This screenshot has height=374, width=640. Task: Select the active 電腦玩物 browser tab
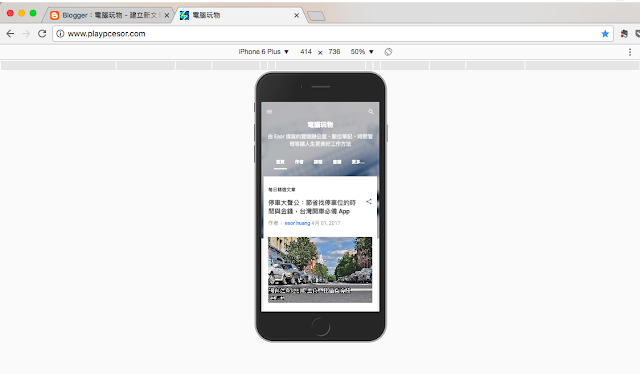pos(241,16)
